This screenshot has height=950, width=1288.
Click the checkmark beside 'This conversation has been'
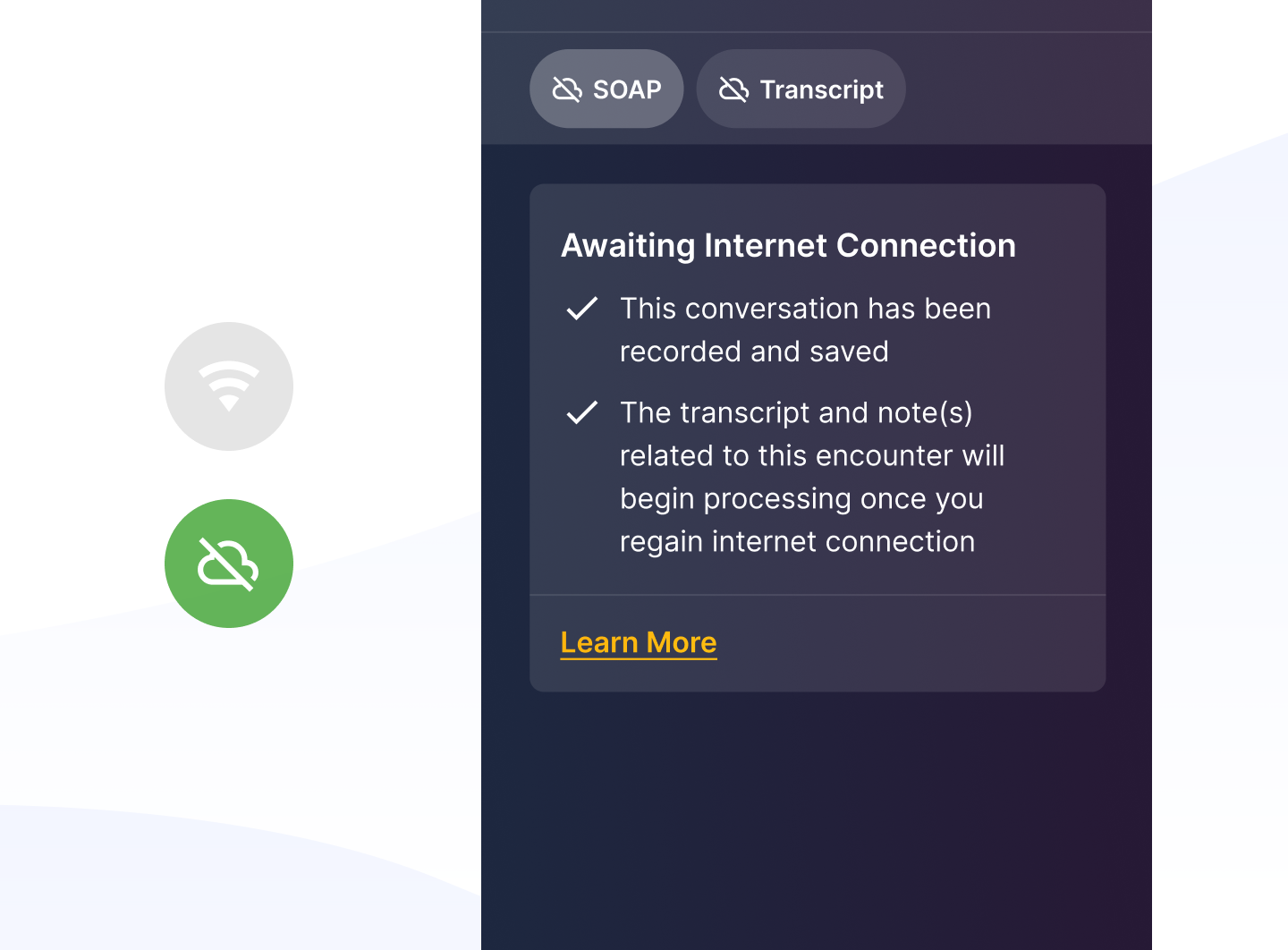[x=582, y=309]
